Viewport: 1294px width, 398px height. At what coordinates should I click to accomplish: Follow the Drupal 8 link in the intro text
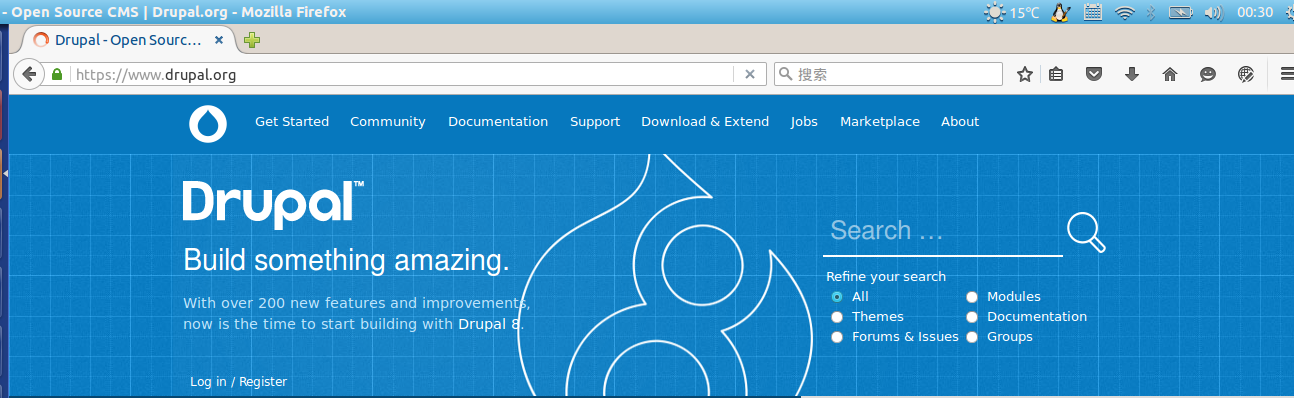489,324
